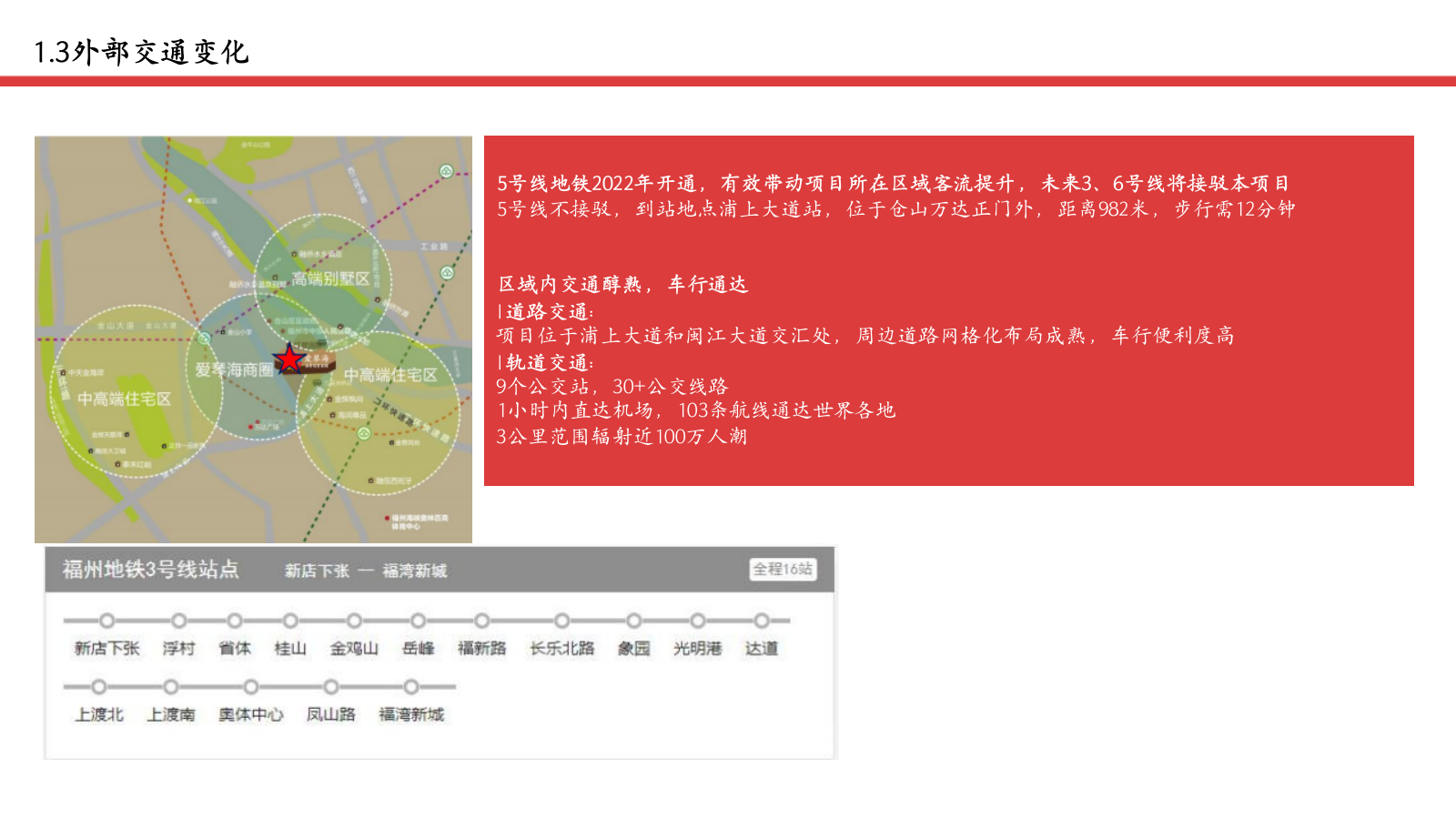Screen dimensions: 1456x819
Task: Click the green metro icon at map top-right corner
Action: click(444, 171)
